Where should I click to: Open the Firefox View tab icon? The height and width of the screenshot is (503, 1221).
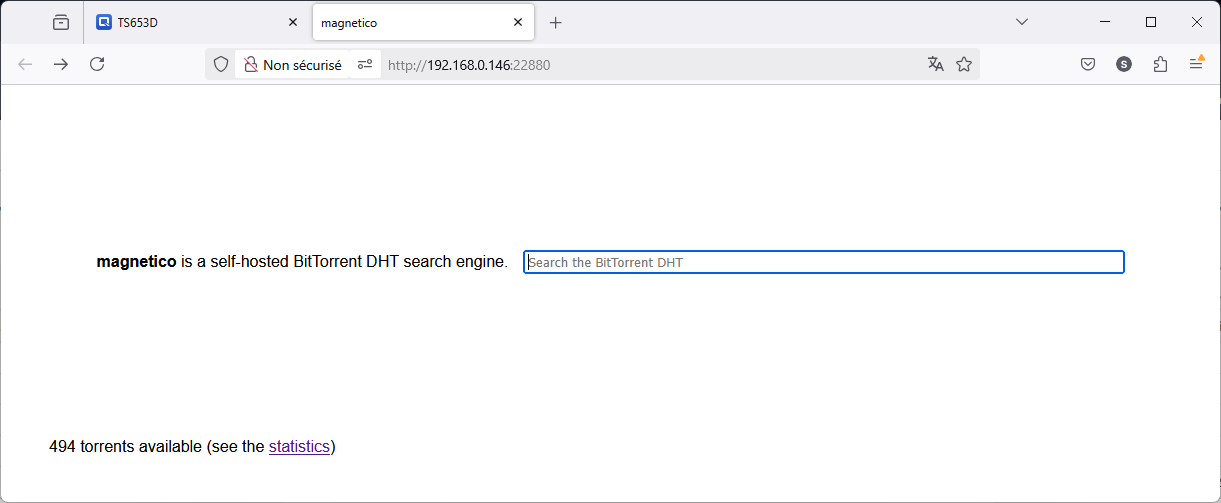(x=61, y=22)
